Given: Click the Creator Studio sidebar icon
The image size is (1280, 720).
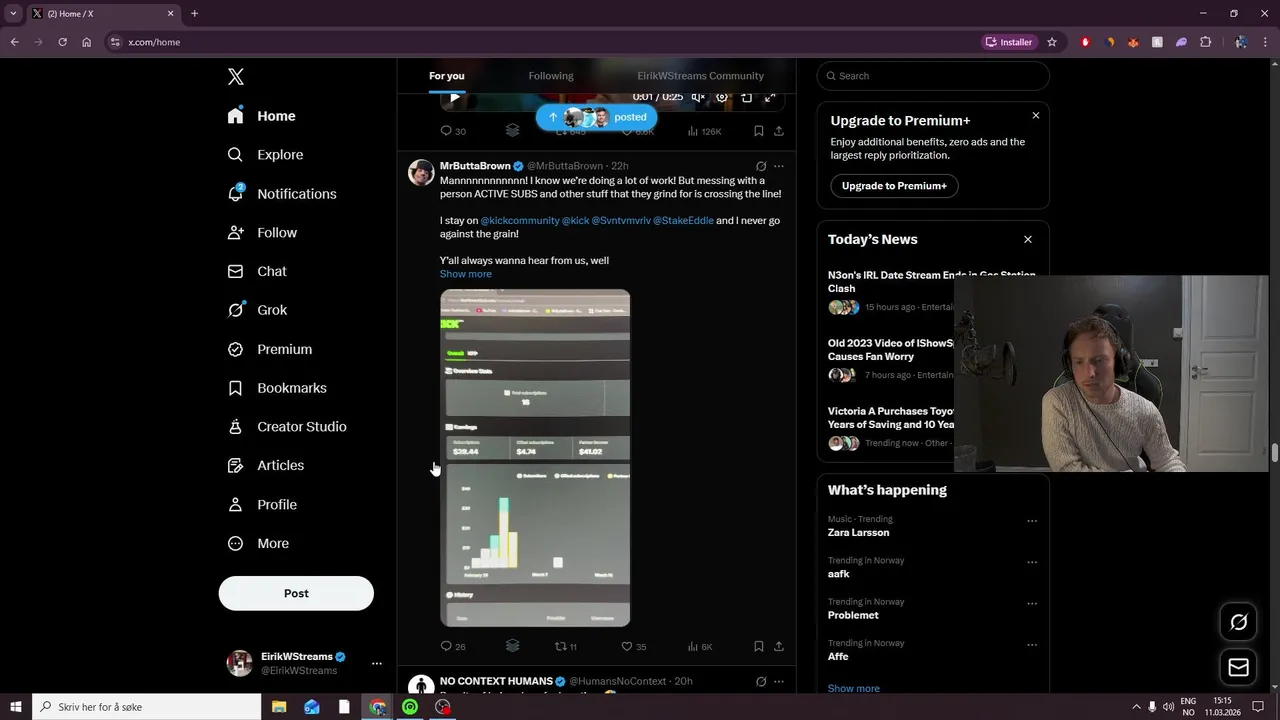Looking at the screenshot, I should pyautogui.click(x=235, y=427).
